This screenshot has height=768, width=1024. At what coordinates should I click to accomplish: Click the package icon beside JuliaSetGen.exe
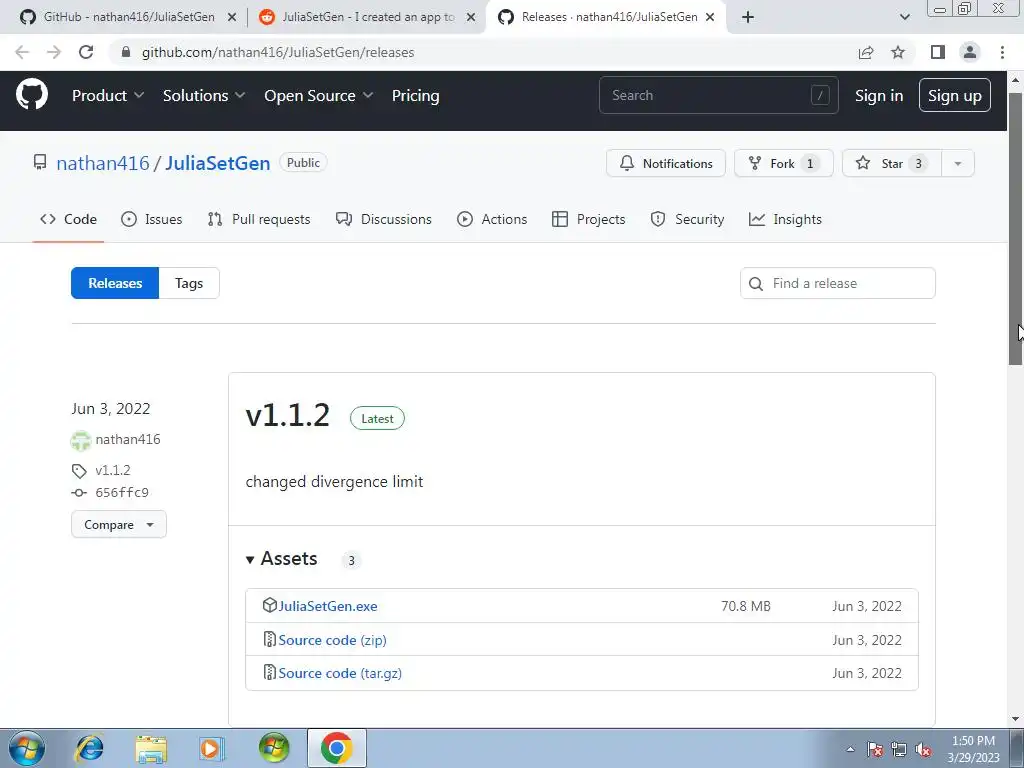tap(269, 605)
